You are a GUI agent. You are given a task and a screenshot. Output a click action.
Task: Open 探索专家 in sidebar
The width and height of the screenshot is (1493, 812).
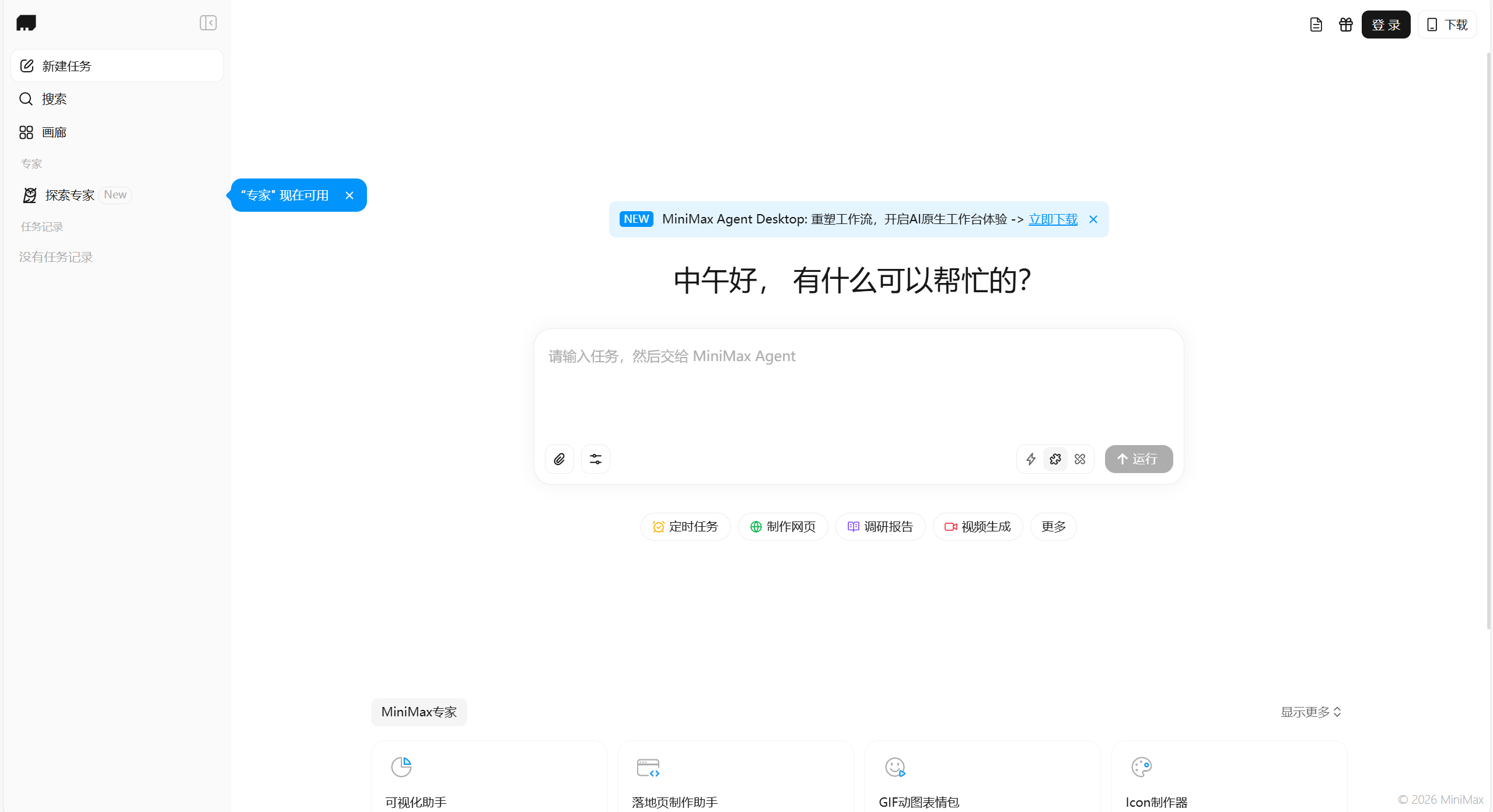[70, 195]
